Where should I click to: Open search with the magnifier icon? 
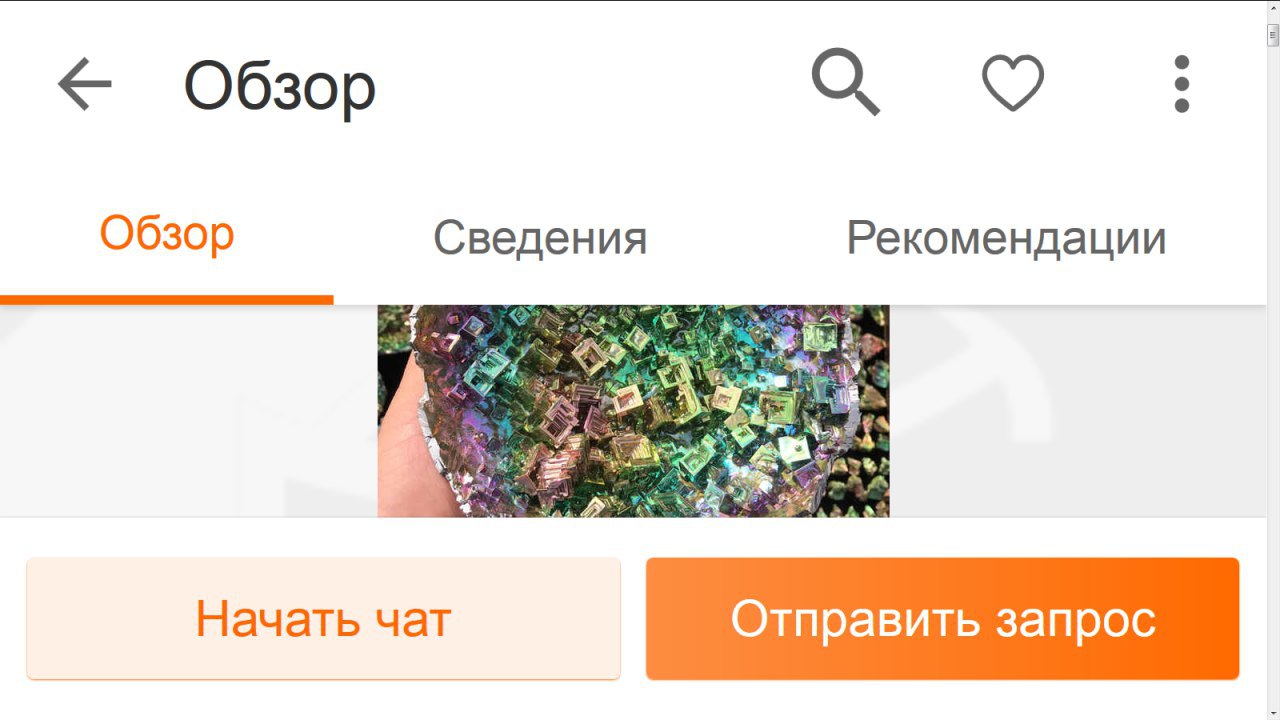[846, 83]
